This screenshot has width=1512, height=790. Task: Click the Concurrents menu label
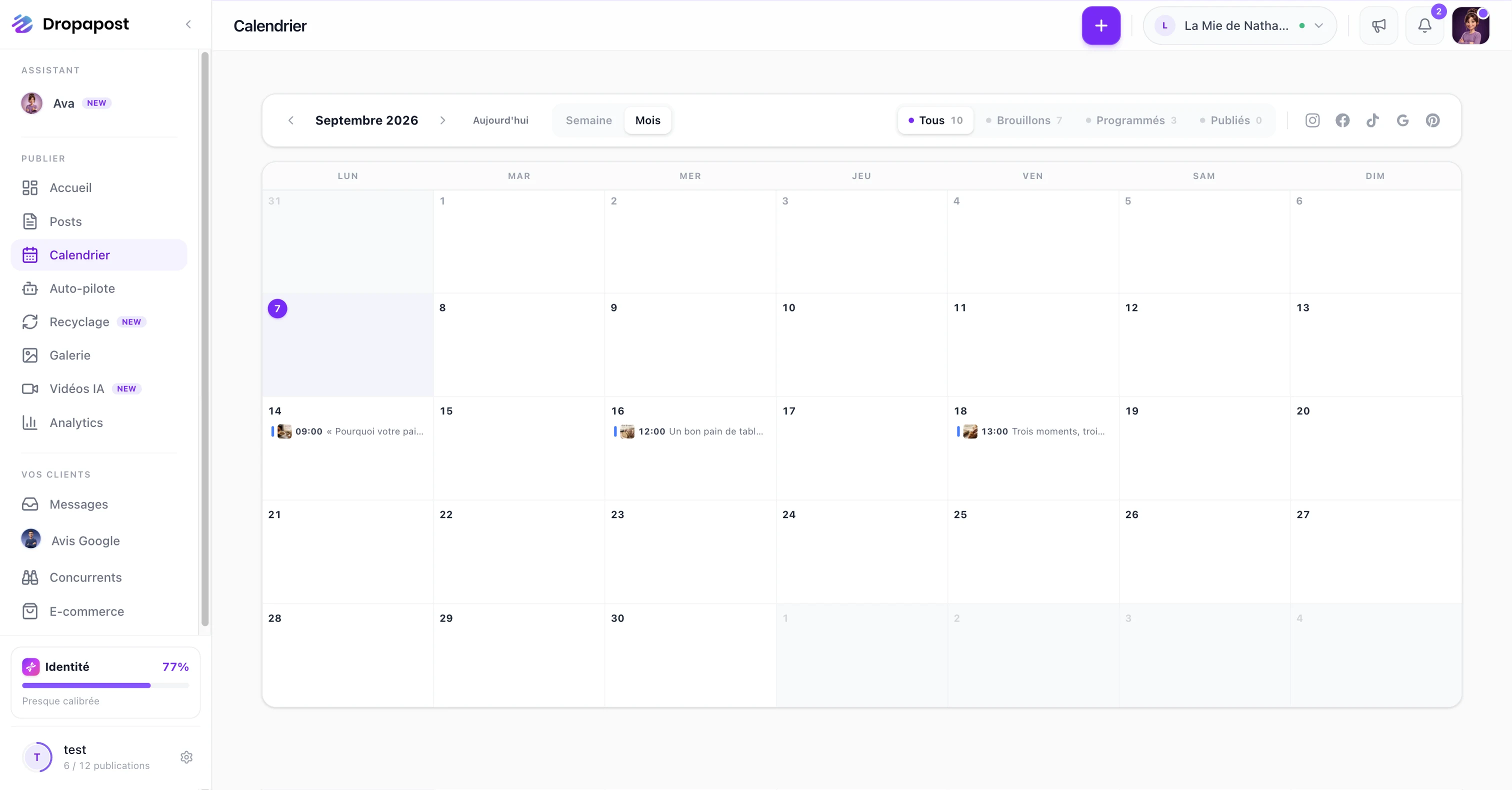point(85,577)
